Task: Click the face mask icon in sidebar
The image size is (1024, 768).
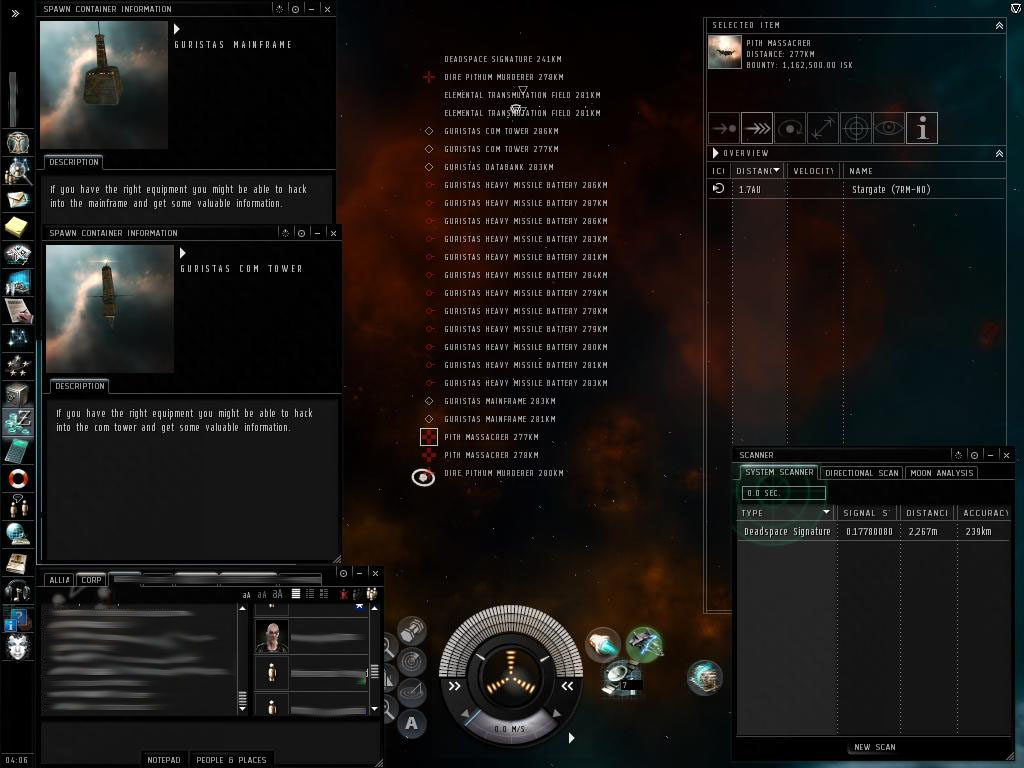Action: tap(18, 647)
